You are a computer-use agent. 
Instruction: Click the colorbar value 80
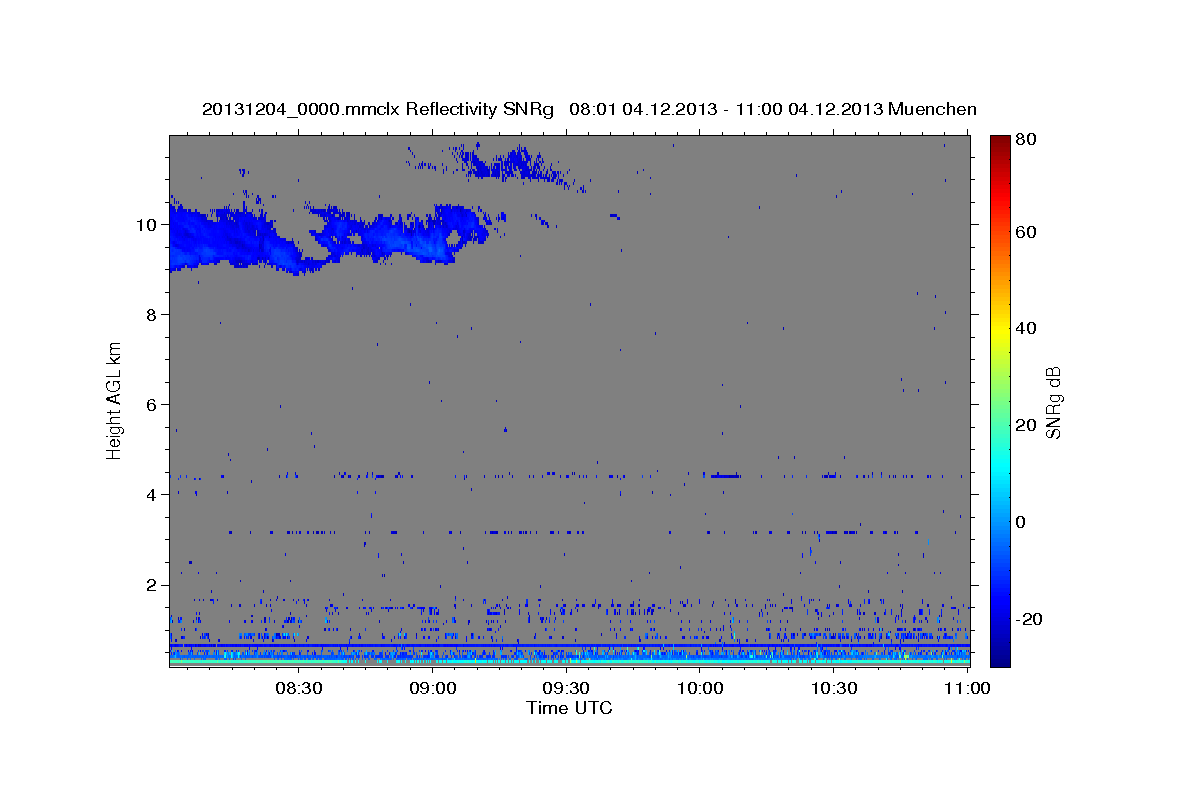tap(1025, 140)
